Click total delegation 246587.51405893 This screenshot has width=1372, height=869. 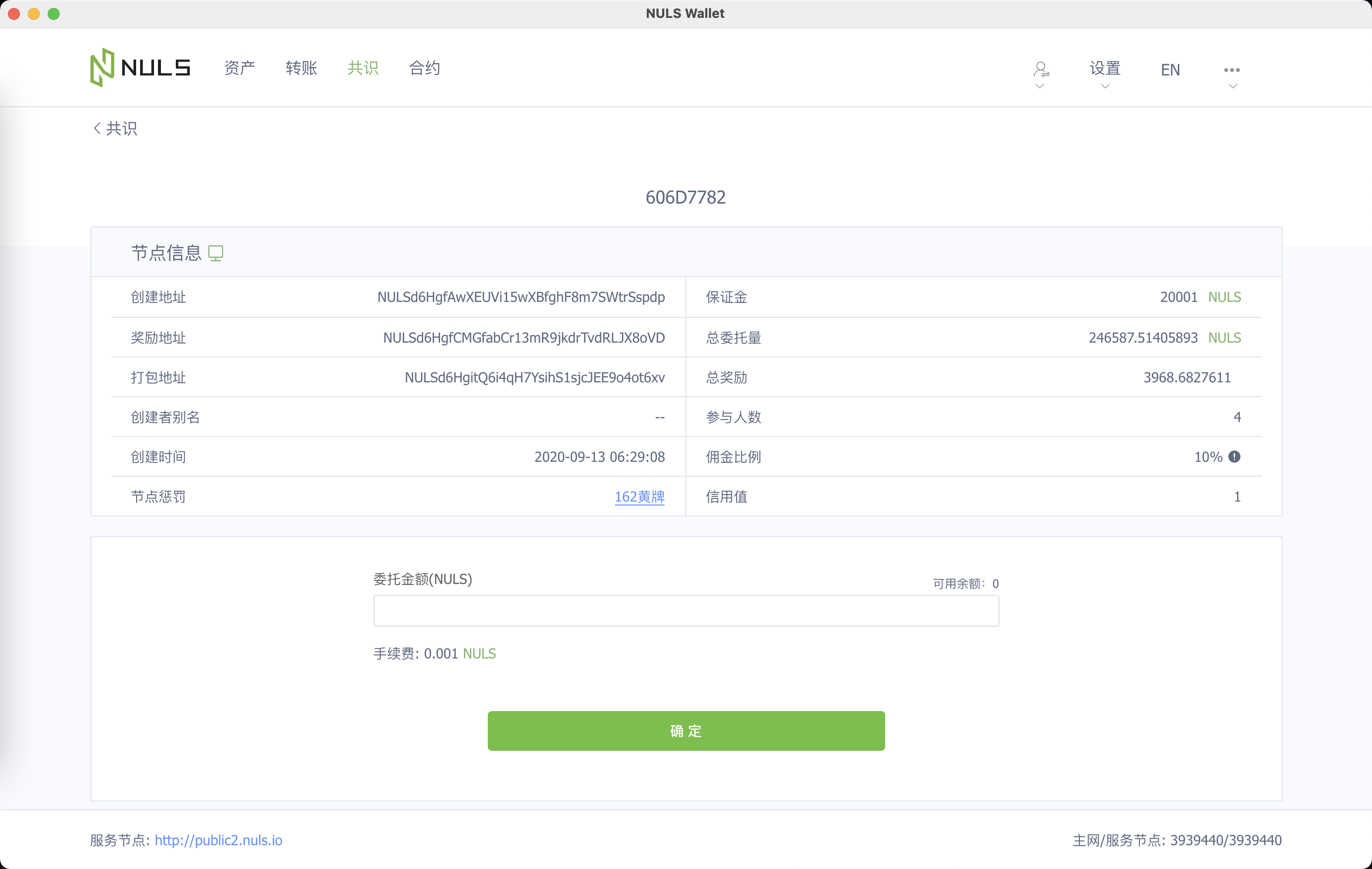[x=1143, y=338]
